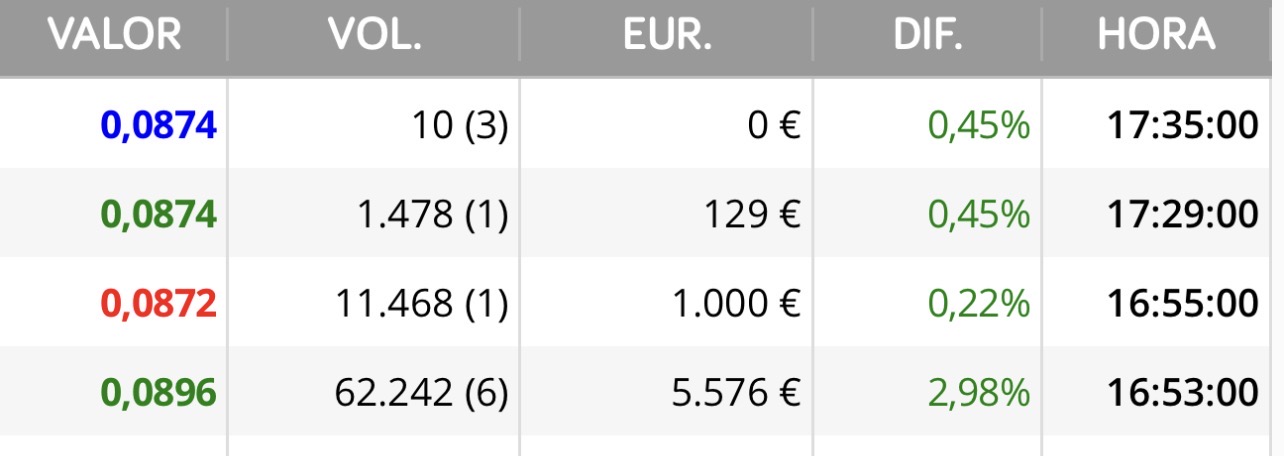Open the green 0,0896 price value
This screenshot has height=456, width=1284.
(159, 392)
